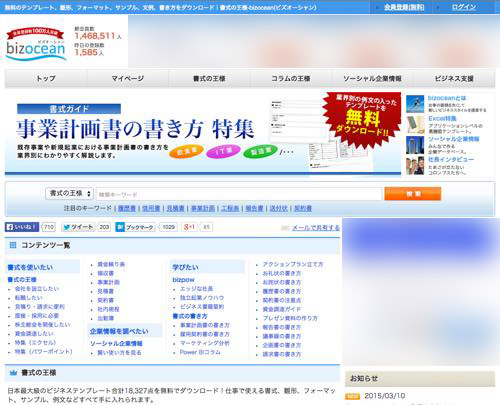Click the 送付状 keyword link

pyautogui.click(x=279, y=208)
